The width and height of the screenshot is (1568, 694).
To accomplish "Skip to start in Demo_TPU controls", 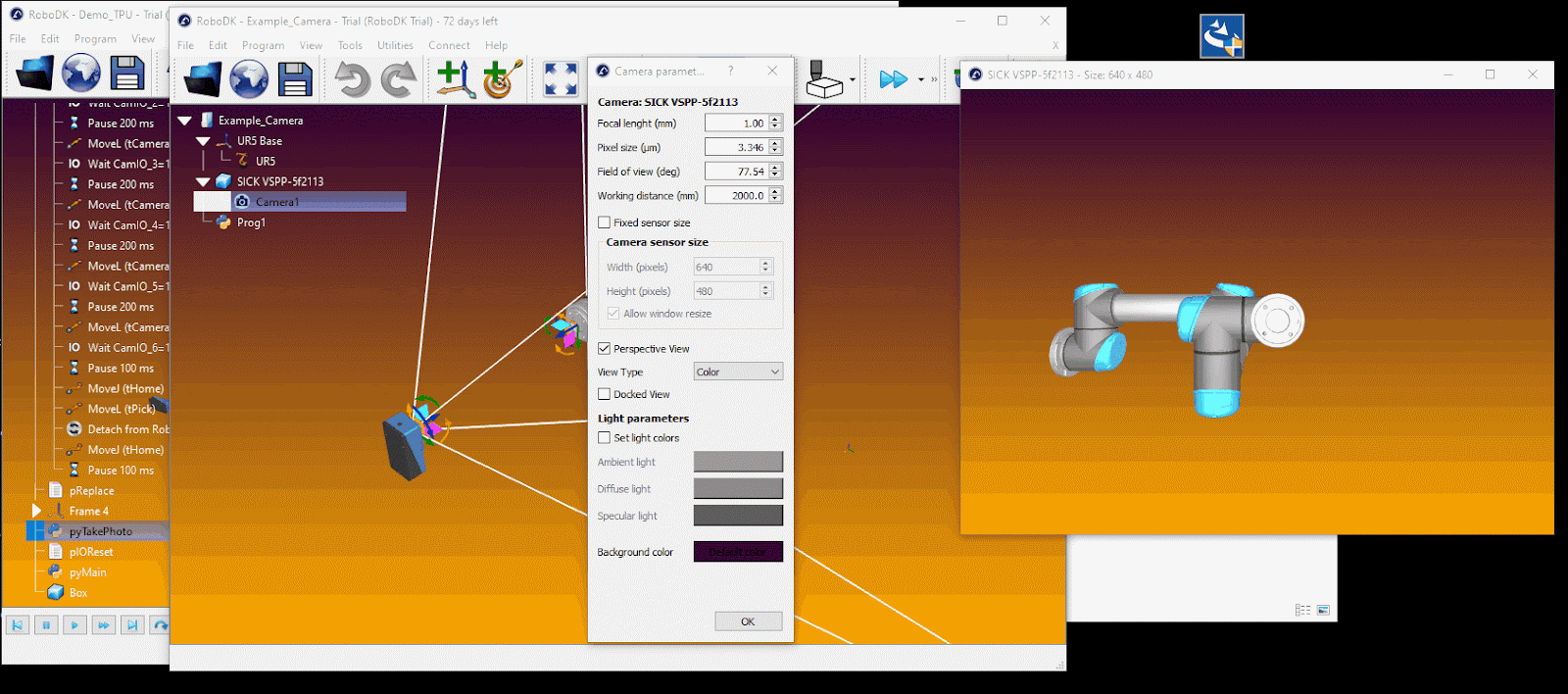I will (17, 624).
